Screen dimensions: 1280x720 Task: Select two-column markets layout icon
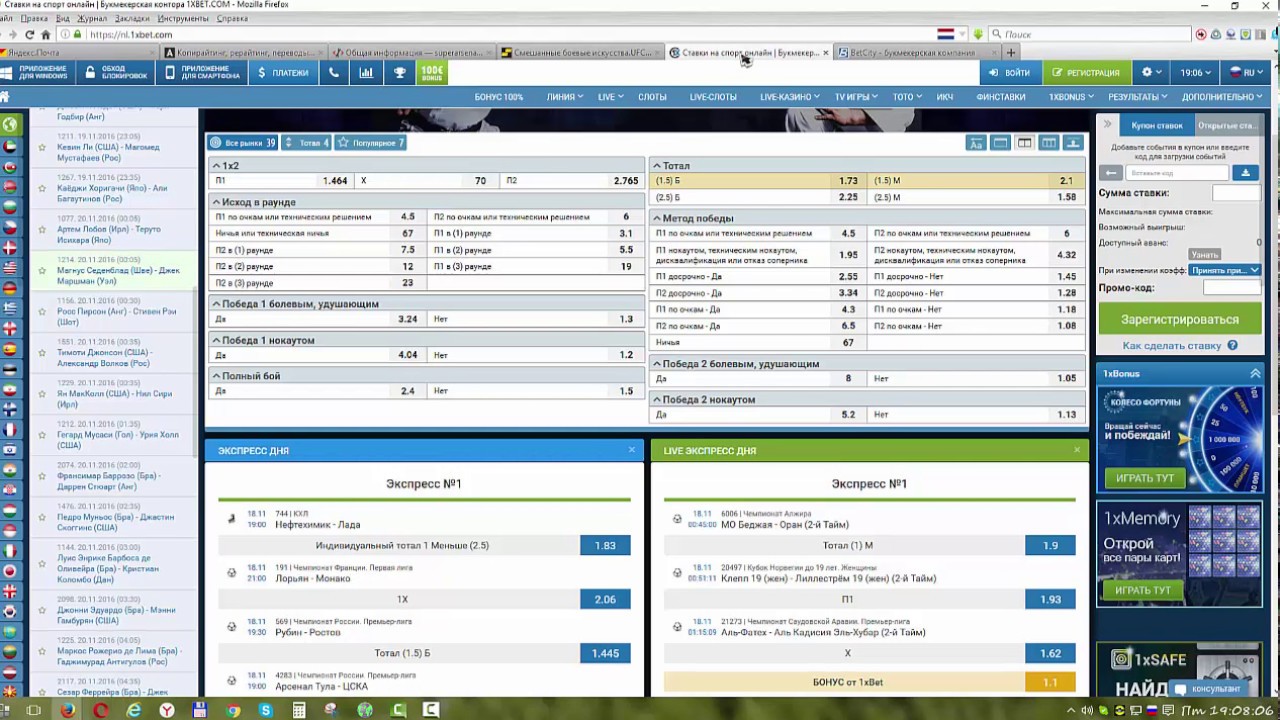[1024, 143]
